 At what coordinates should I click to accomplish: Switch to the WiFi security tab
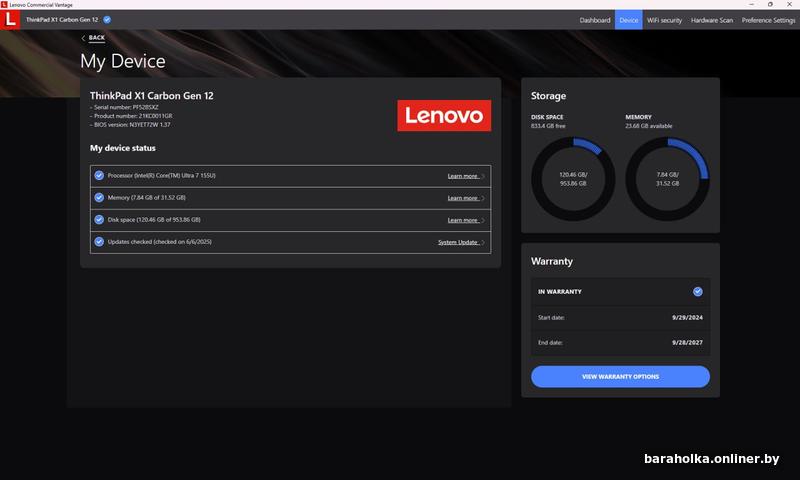664,20
